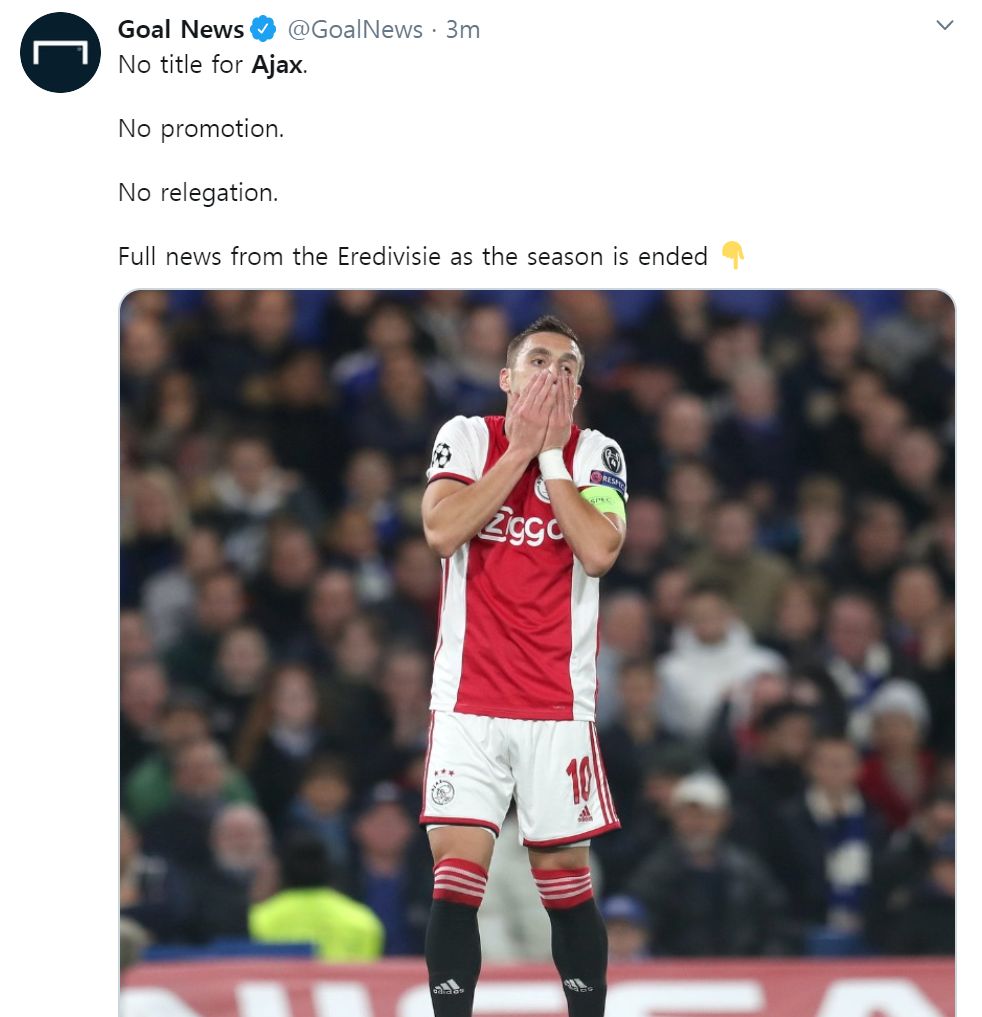Click the red number 10 on the shorts
The width and height of the screenshot is (982, 1017).
click(x=580, y=781)
